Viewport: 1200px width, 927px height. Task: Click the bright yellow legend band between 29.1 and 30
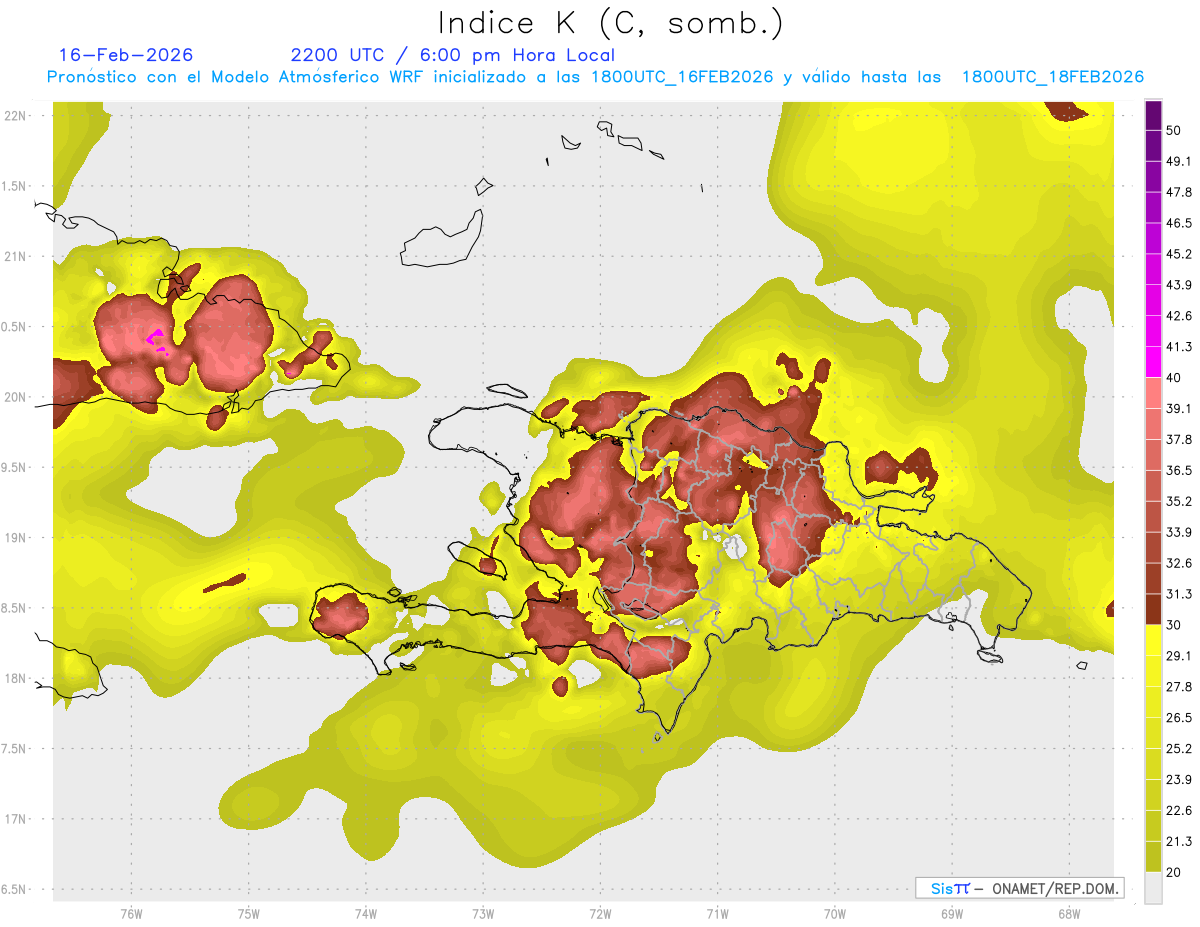(x=1153, y=640)
